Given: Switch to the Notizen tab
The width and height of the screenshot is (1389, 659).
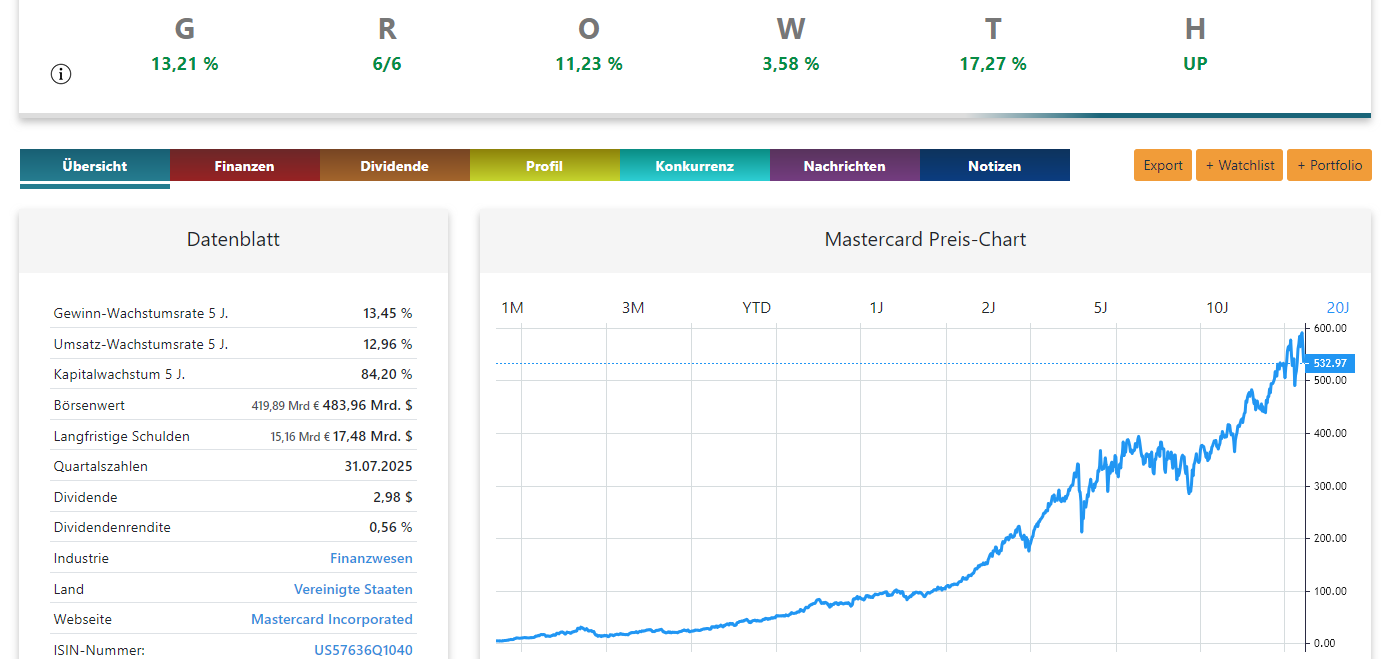Looking at the screenshot, I should coord(995,166).
